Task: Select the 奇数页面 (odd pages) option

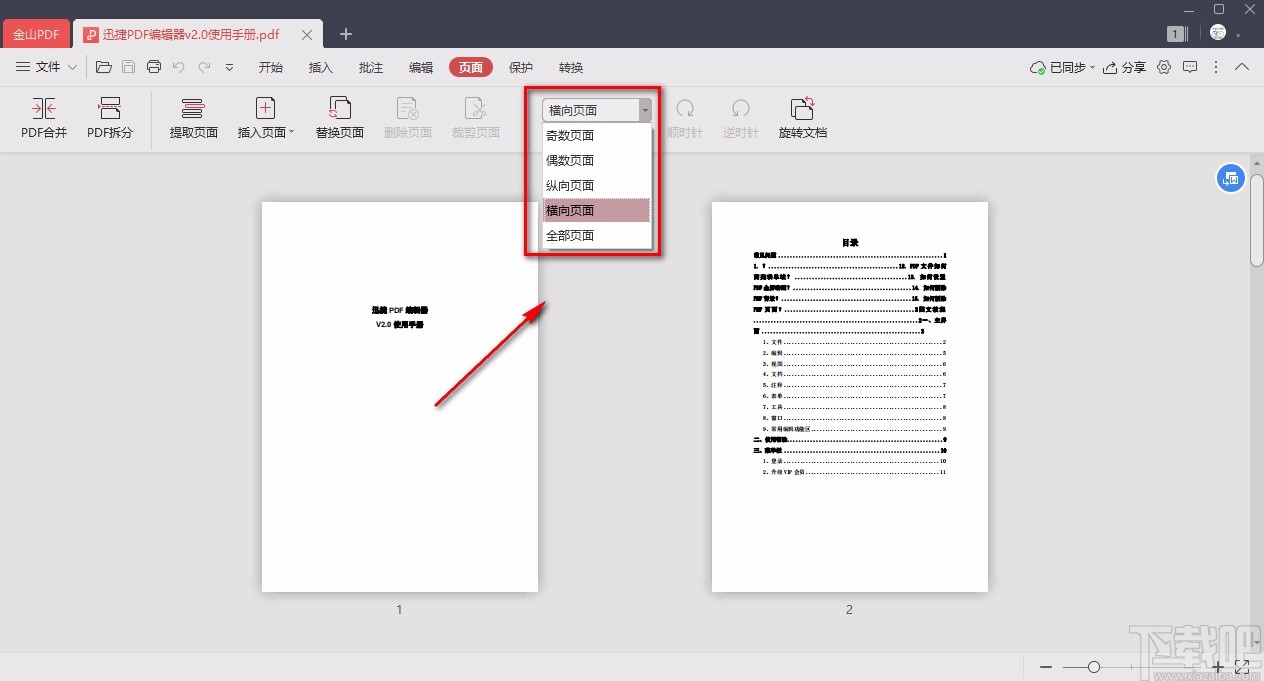Action: click(x=570, y=135)
